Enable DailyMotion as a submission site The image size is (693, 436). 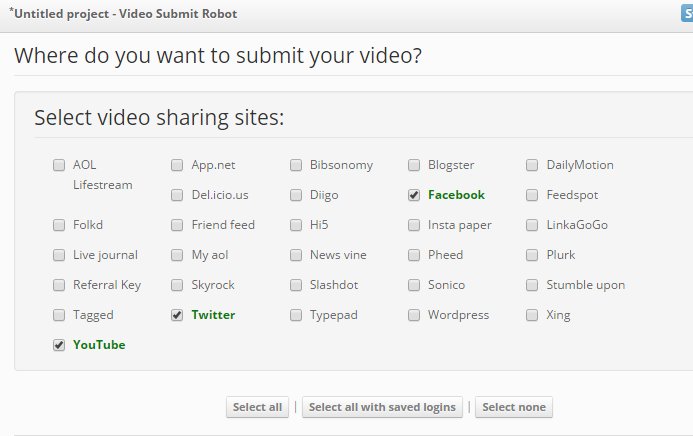tap(532, 165)
